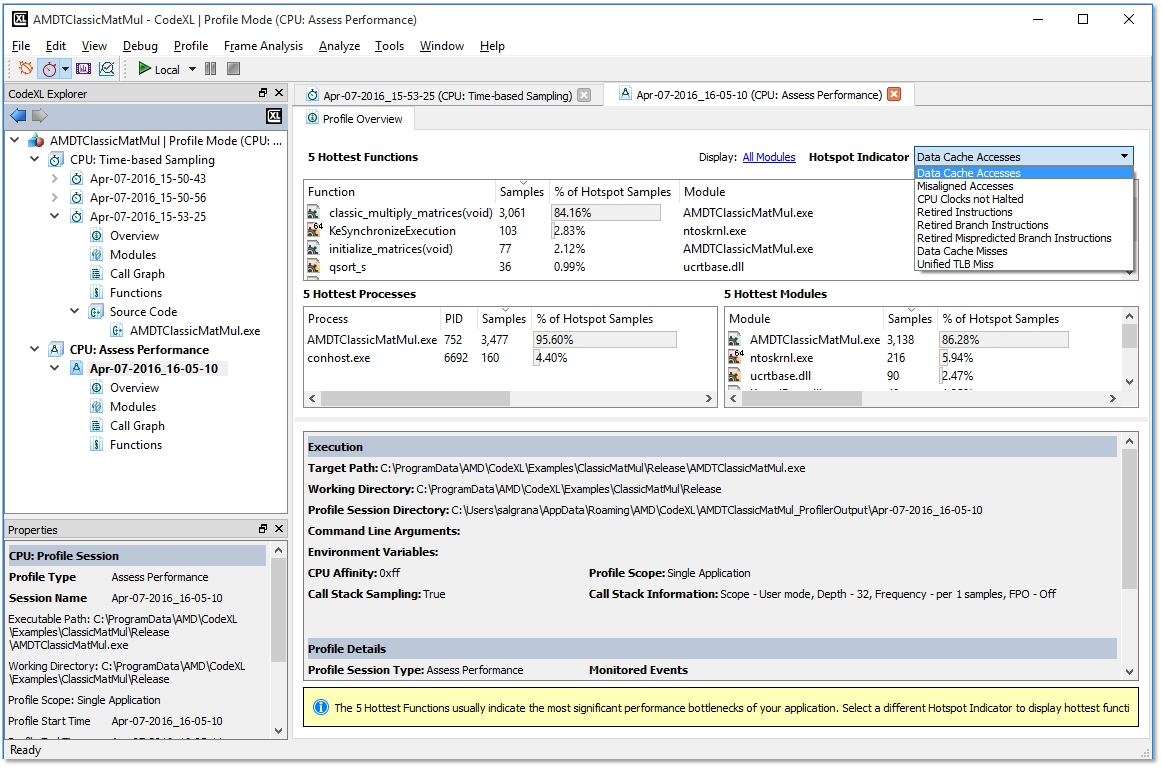Collapse the Apr-07-2016_16-05-10 session
The image size is (1162, 768).
(55, 368)
